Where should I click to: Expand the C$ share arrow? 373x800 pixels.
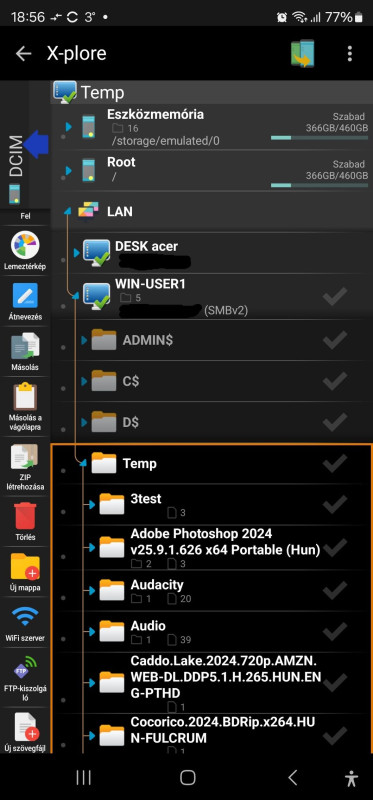click(85, 381)
